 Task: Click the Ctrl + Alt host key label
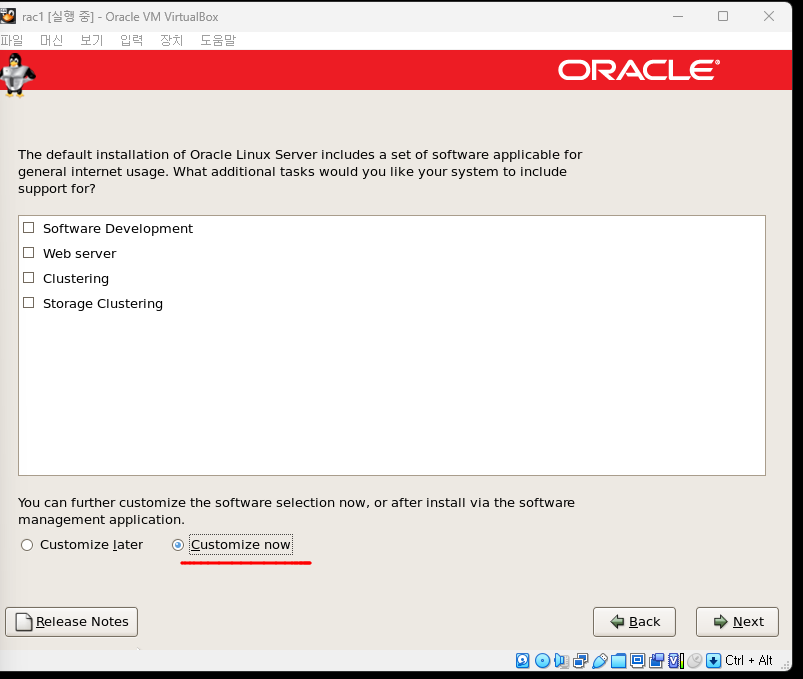[x=749, y=661]
